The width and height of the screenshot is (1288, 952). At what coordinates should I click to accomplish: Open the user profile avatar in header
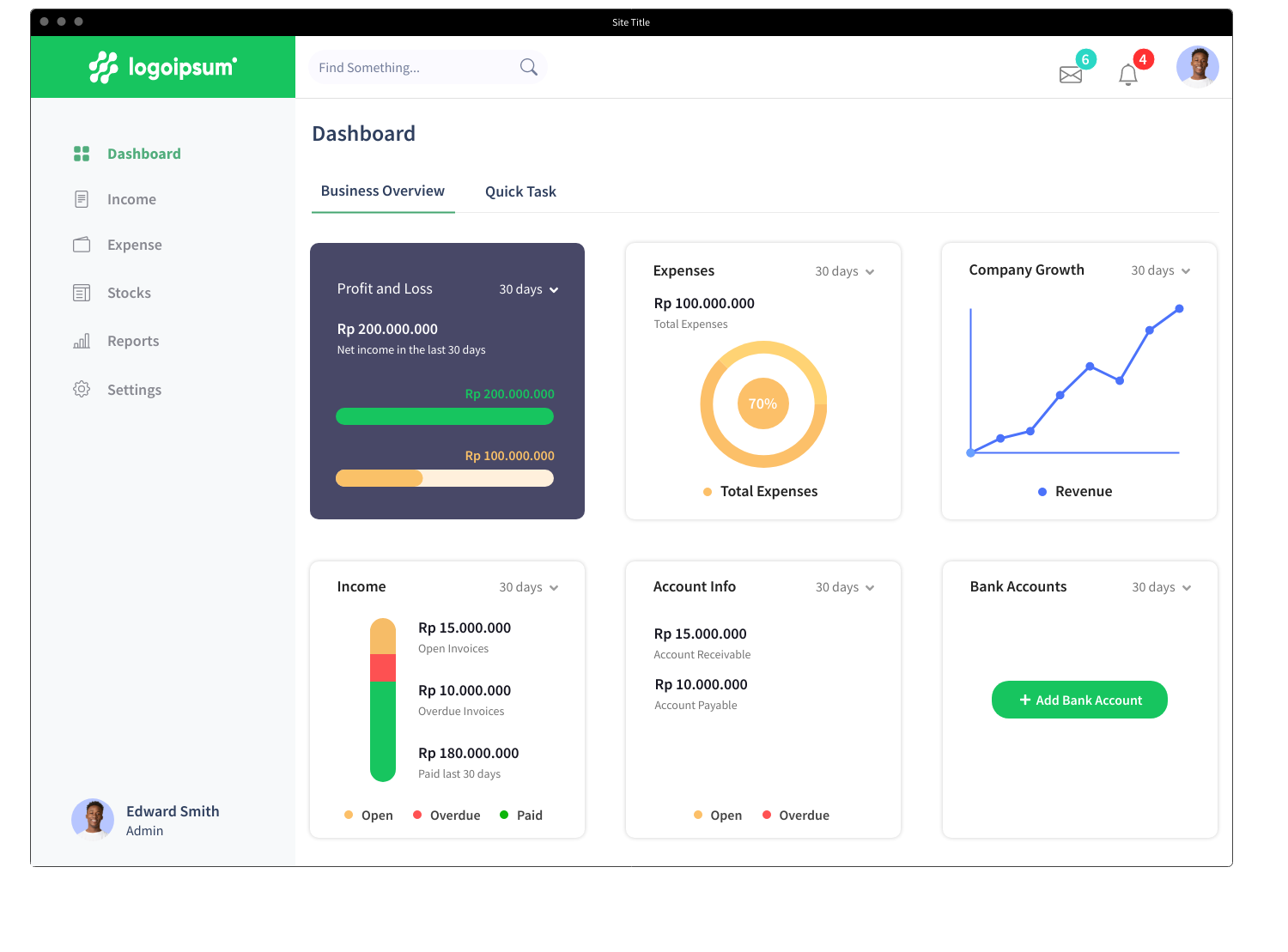1197,67
